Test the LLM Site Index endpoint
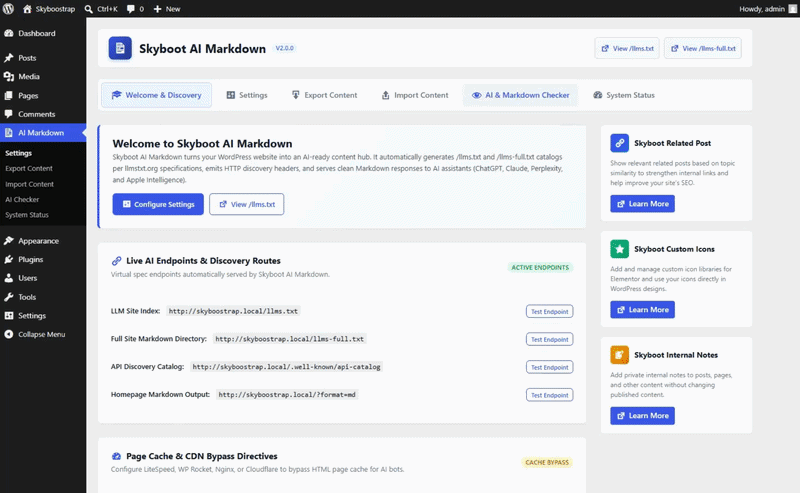This screenshot has width=800, height=493. (549, 311)
